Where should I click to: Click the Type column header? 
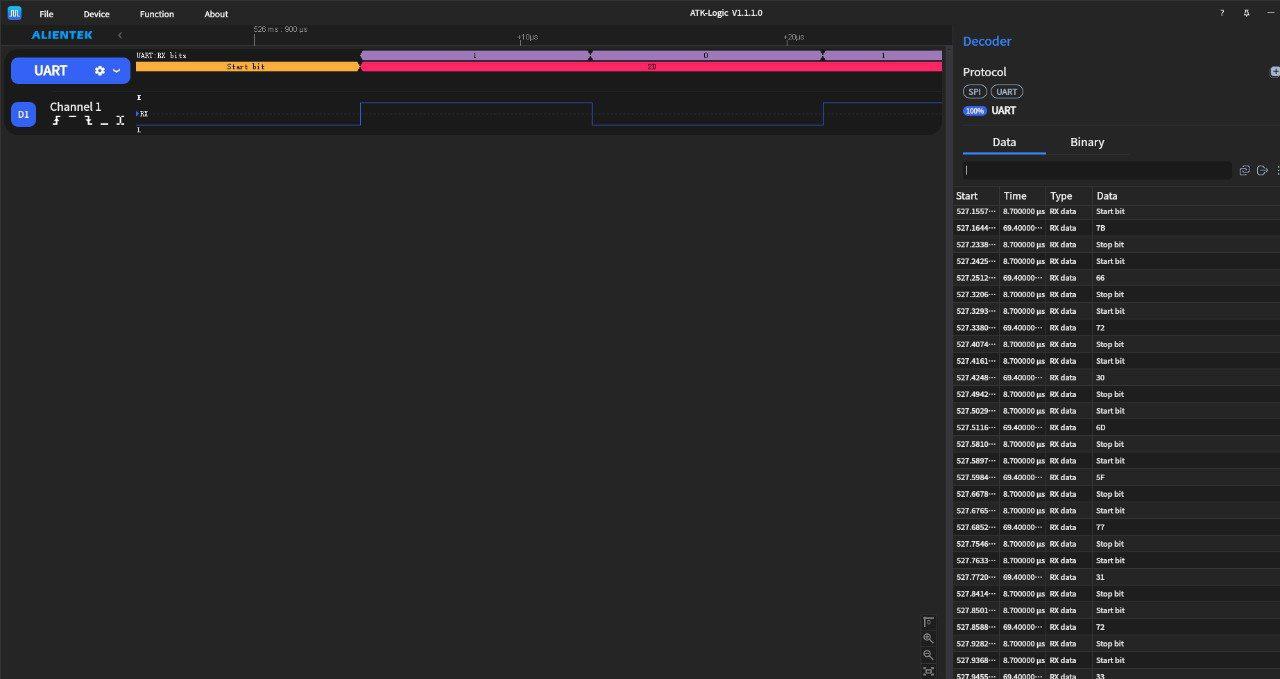[x=1068, y=196]
